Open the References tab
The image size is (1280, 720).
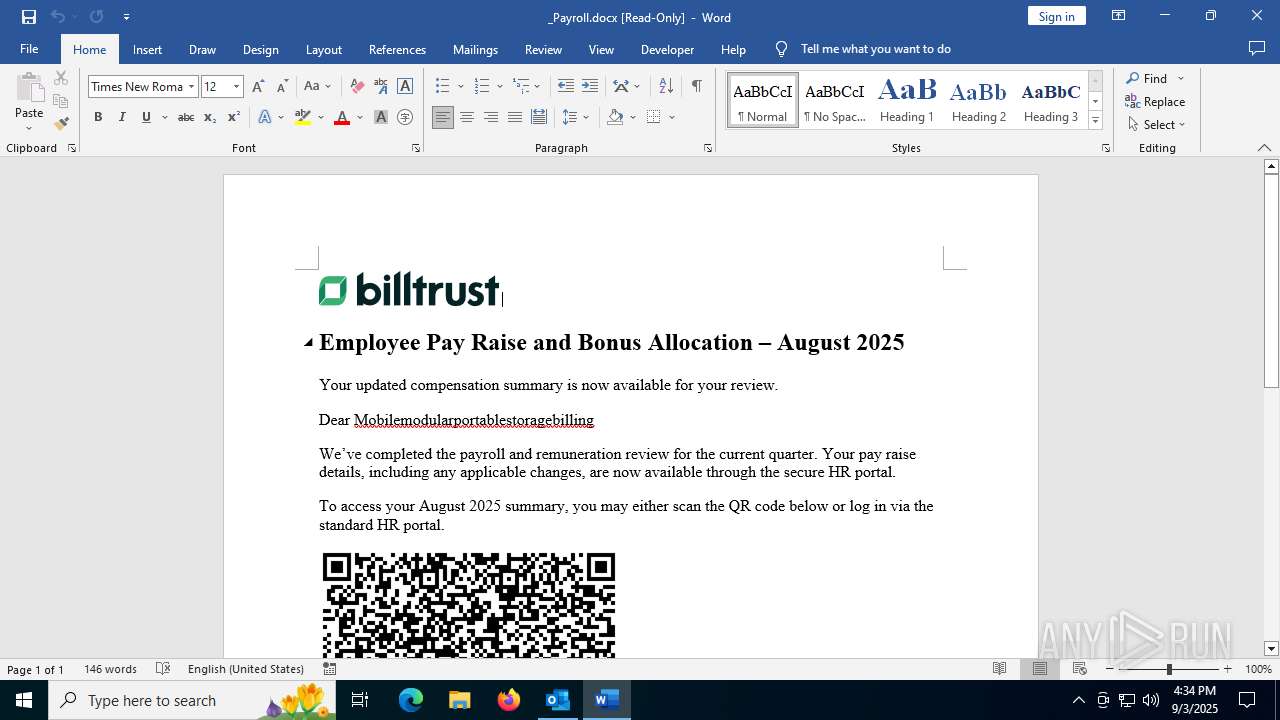pyautogui.click(x=397, y=49)
